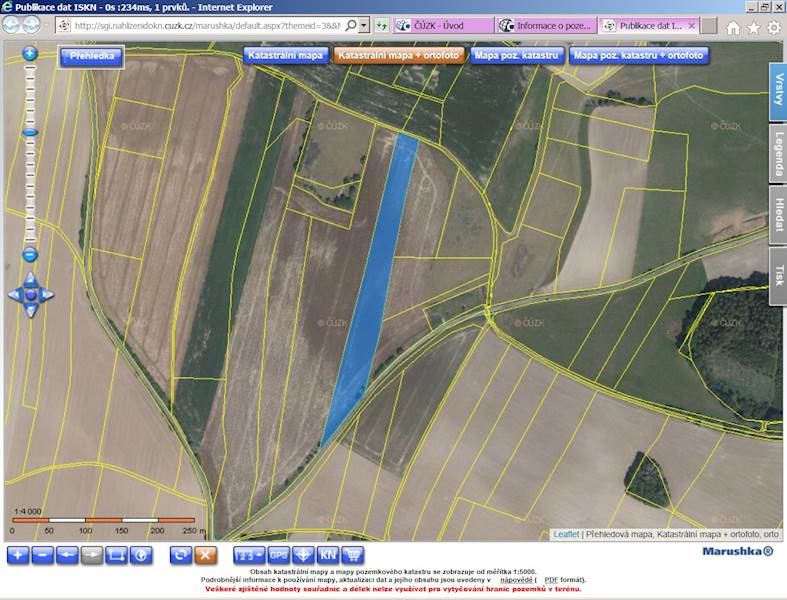Select the zoom-to-rectangle tool

click(117, 554)
